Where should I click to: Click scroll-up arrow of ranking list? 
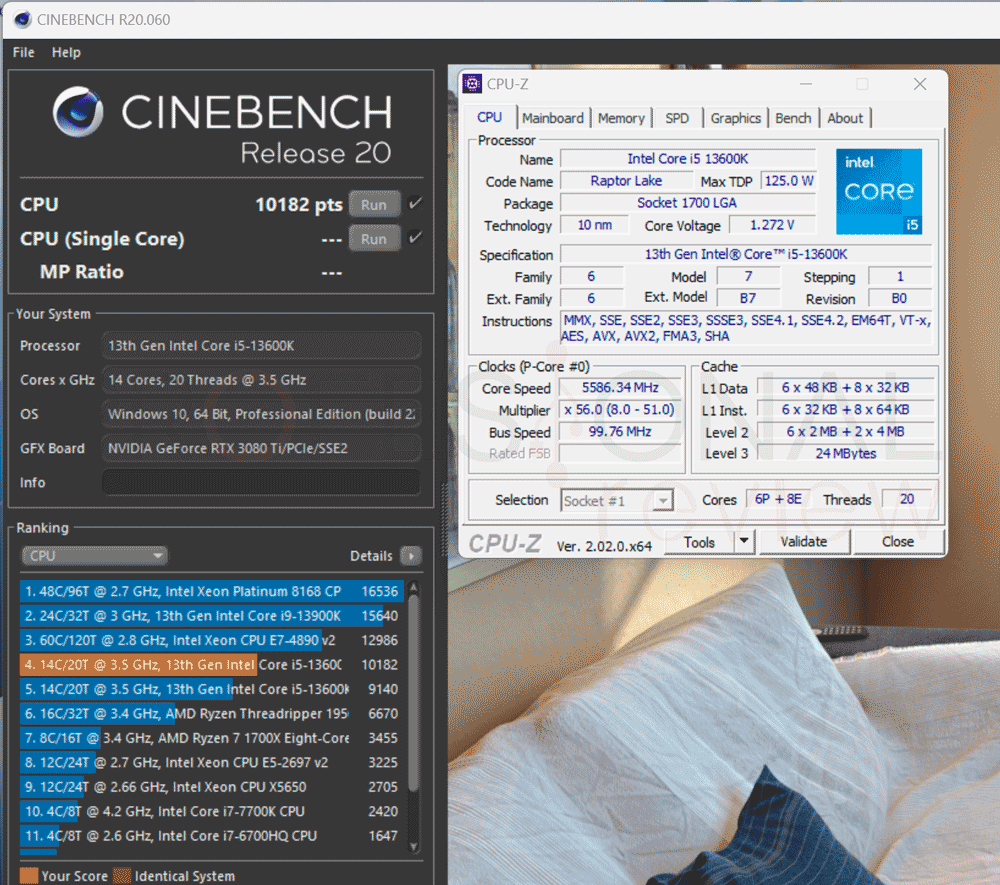point(413,587)
